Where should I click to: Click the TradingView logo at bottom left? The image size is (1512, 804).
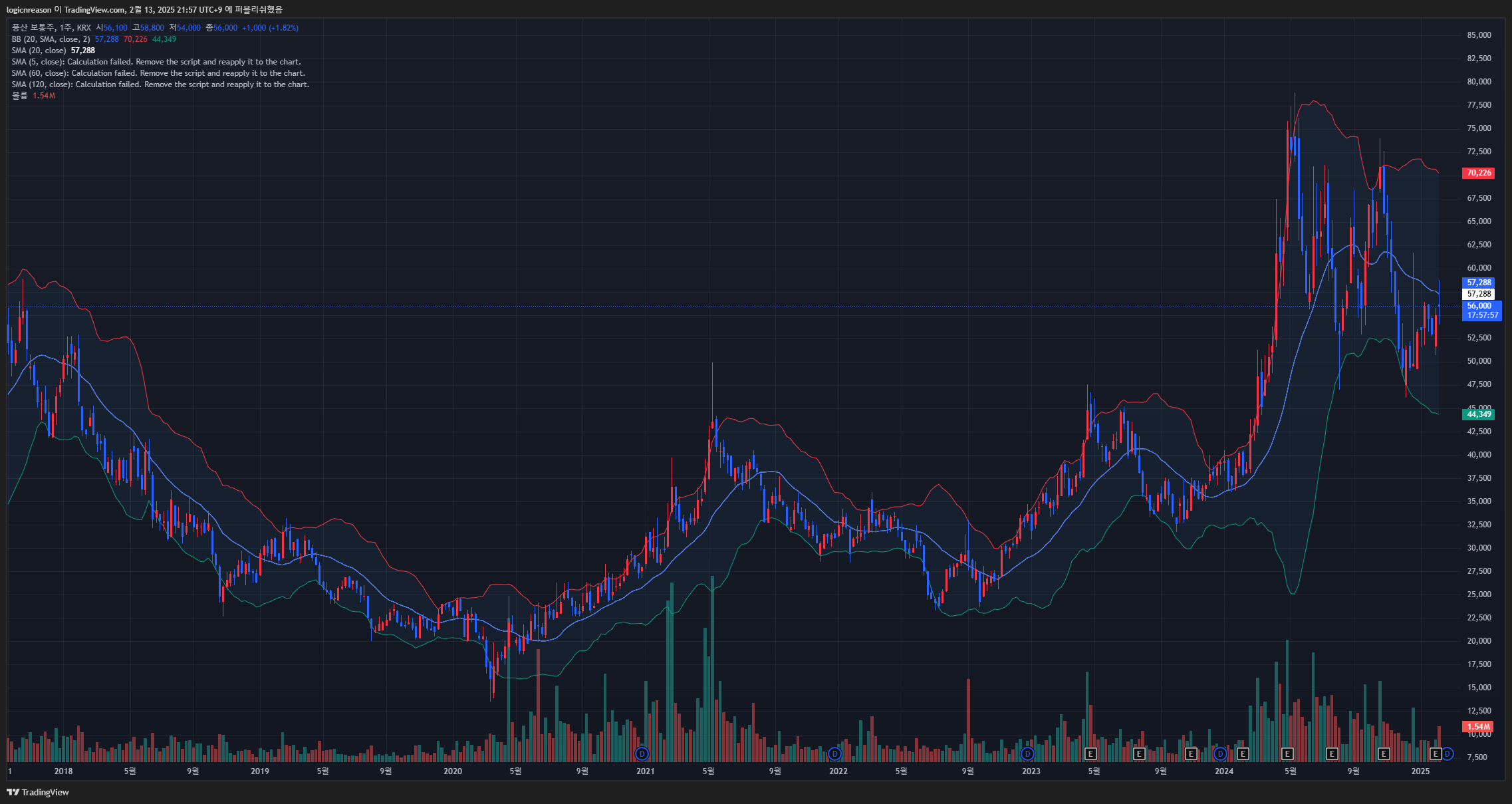[x=38, y=792]
